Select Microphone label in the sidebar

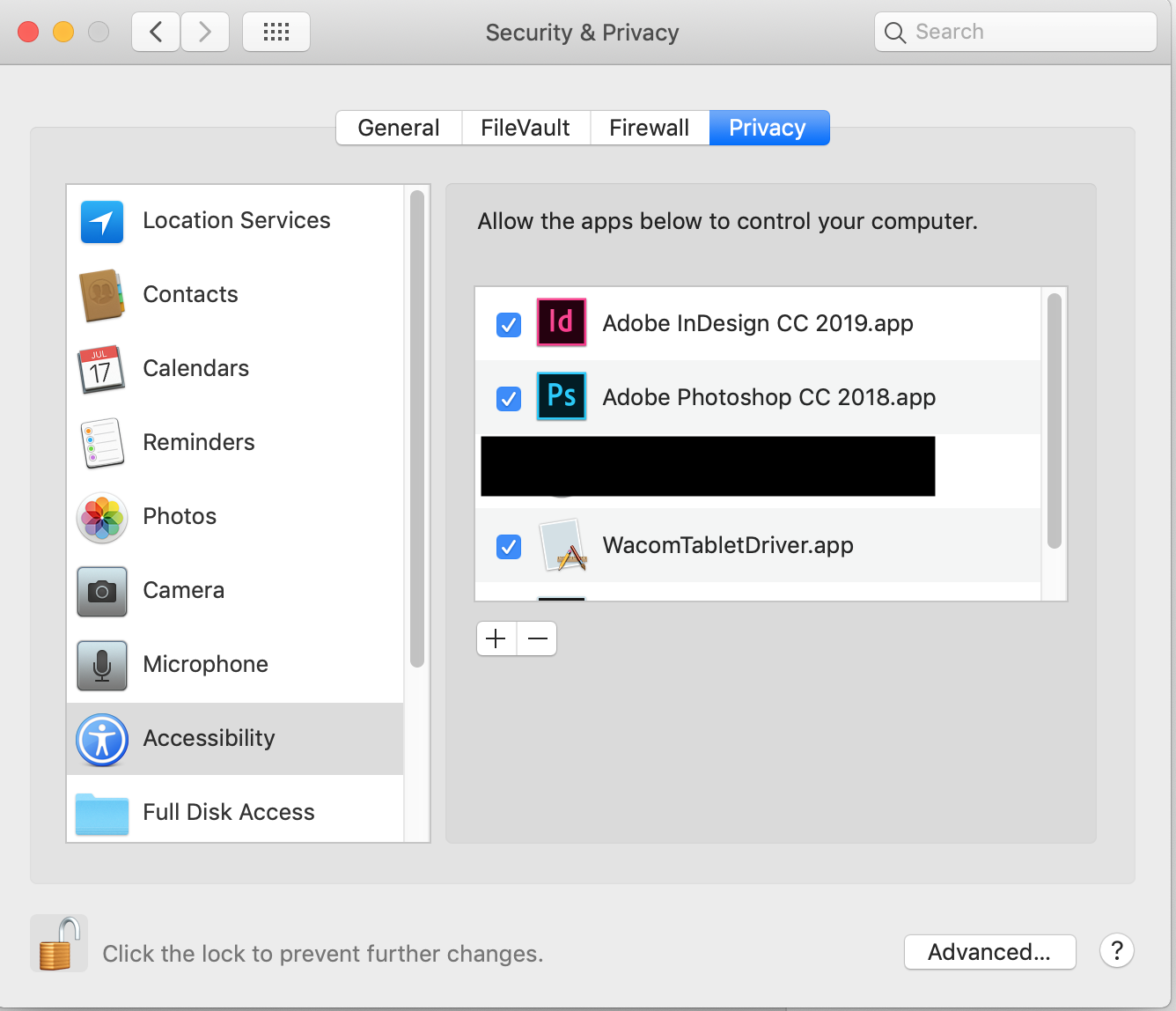click(x=206, y=664)
